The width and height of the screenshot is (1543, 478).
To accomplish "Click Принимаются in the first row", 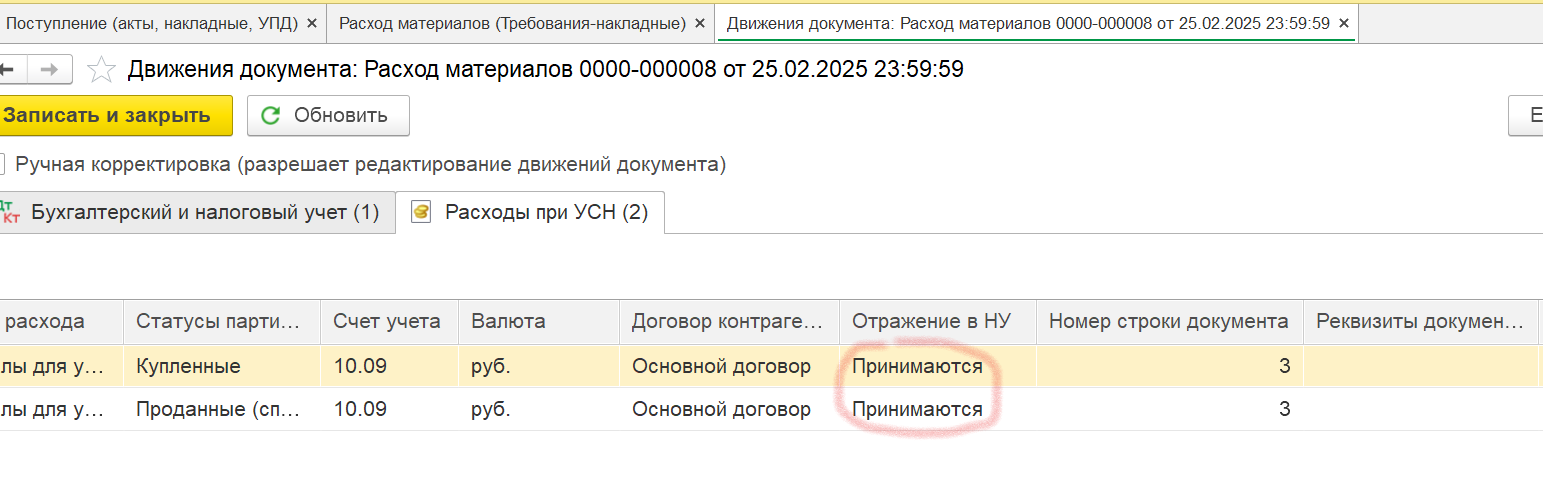I will (917, 366).
